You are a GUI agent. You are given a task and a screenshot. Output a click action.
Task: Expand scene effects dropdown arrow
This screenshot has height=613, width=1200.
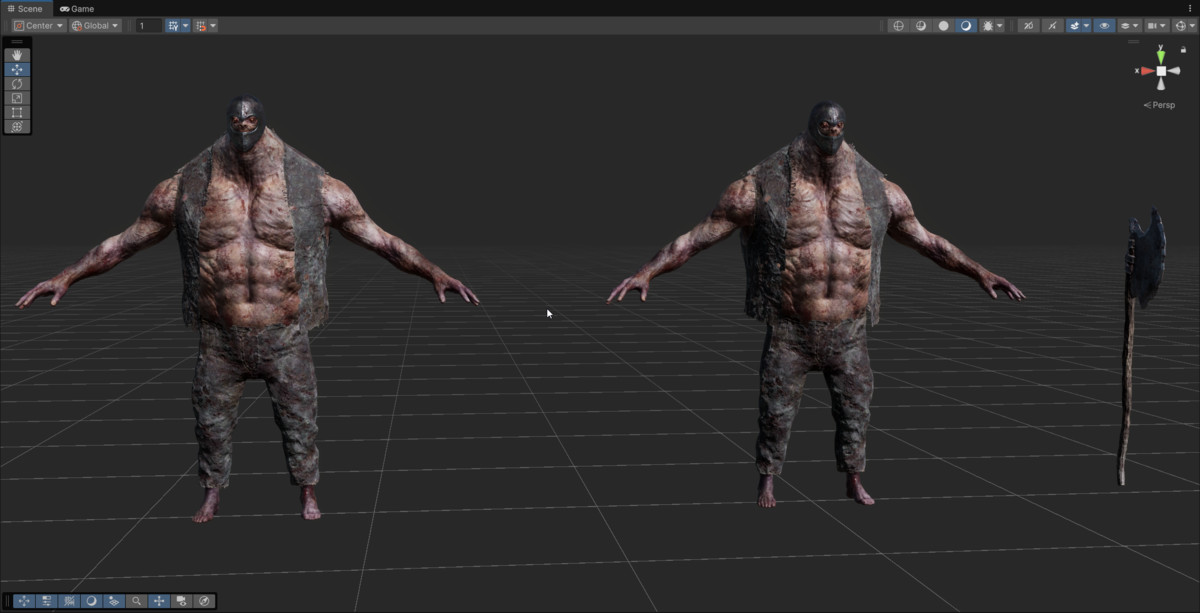point(1086,25)
